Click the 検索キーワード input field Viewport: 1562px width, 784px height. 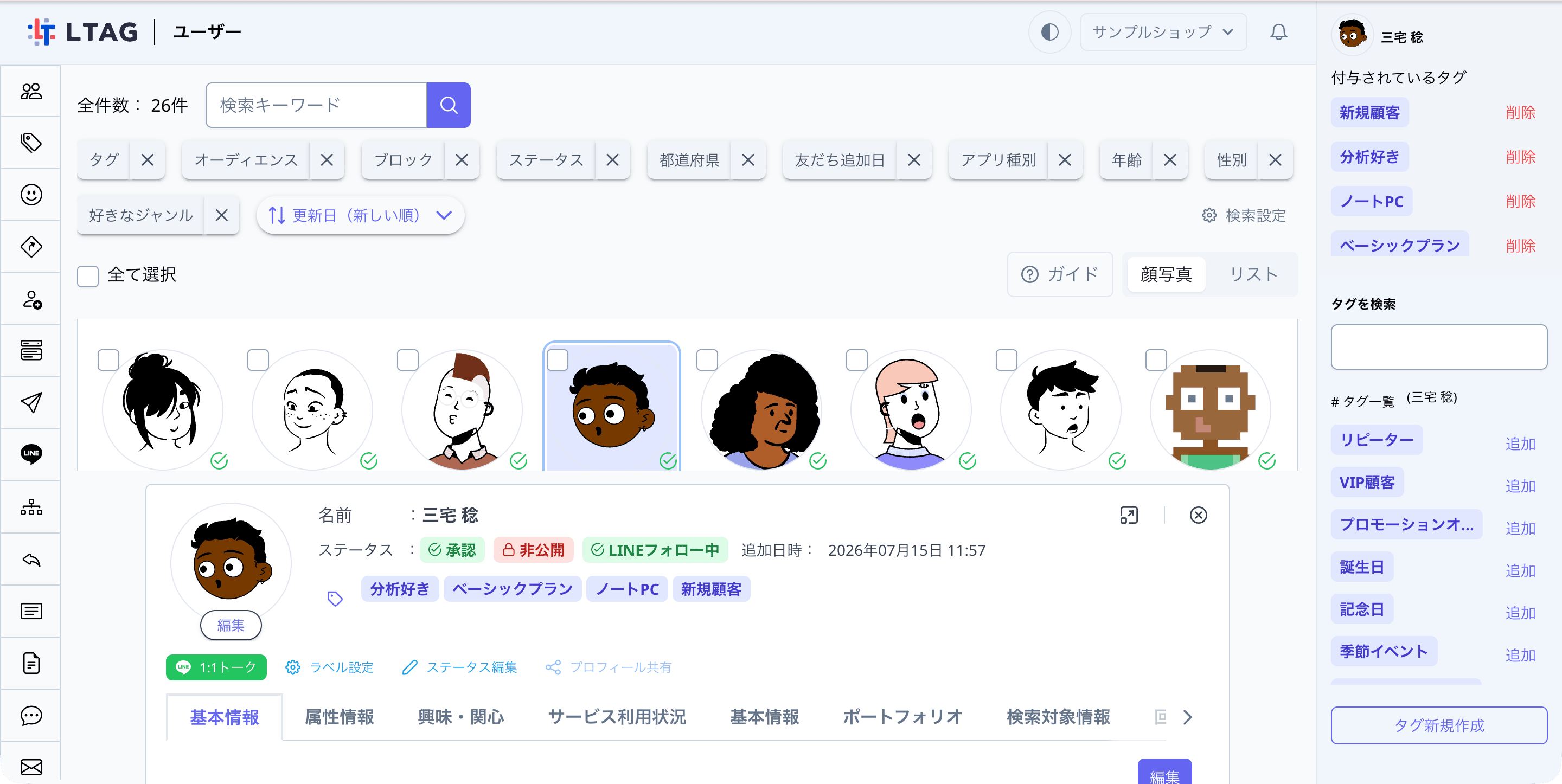[x=317, y=106]
